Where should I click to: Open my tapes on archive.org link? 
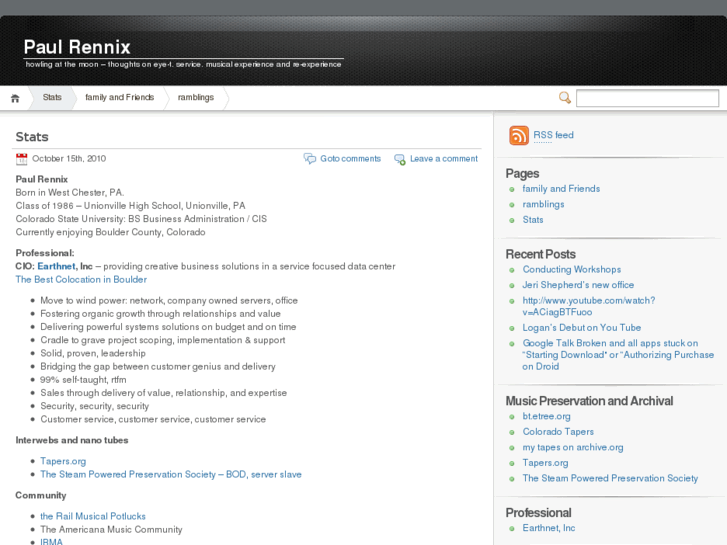coord(573,448)
